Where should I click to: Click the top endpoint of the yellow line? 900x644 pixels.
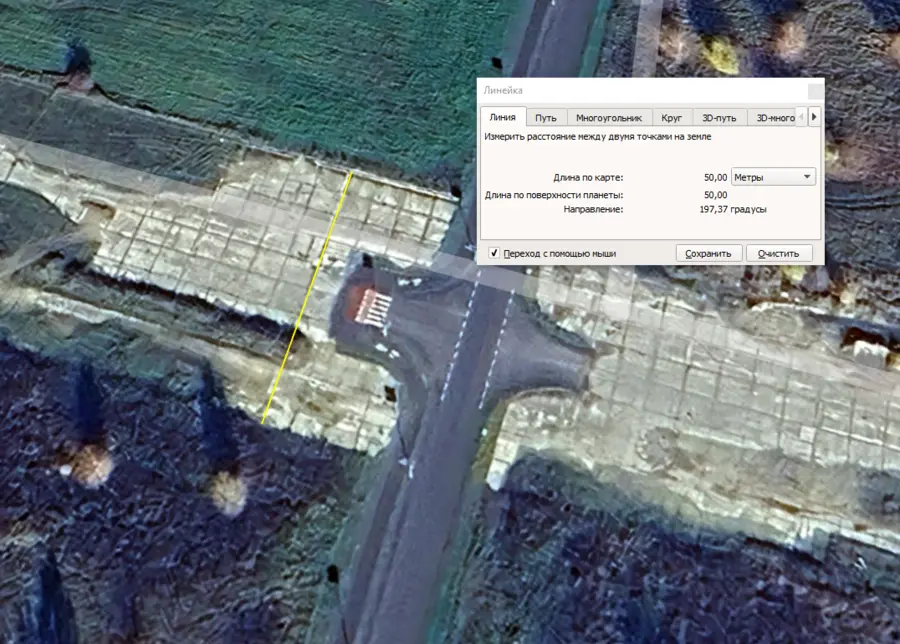tap(351, 172)
